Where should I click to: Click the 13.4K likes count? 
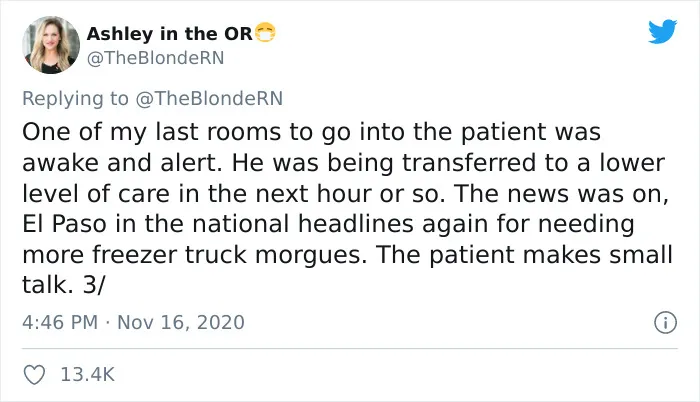pos(88,375)
